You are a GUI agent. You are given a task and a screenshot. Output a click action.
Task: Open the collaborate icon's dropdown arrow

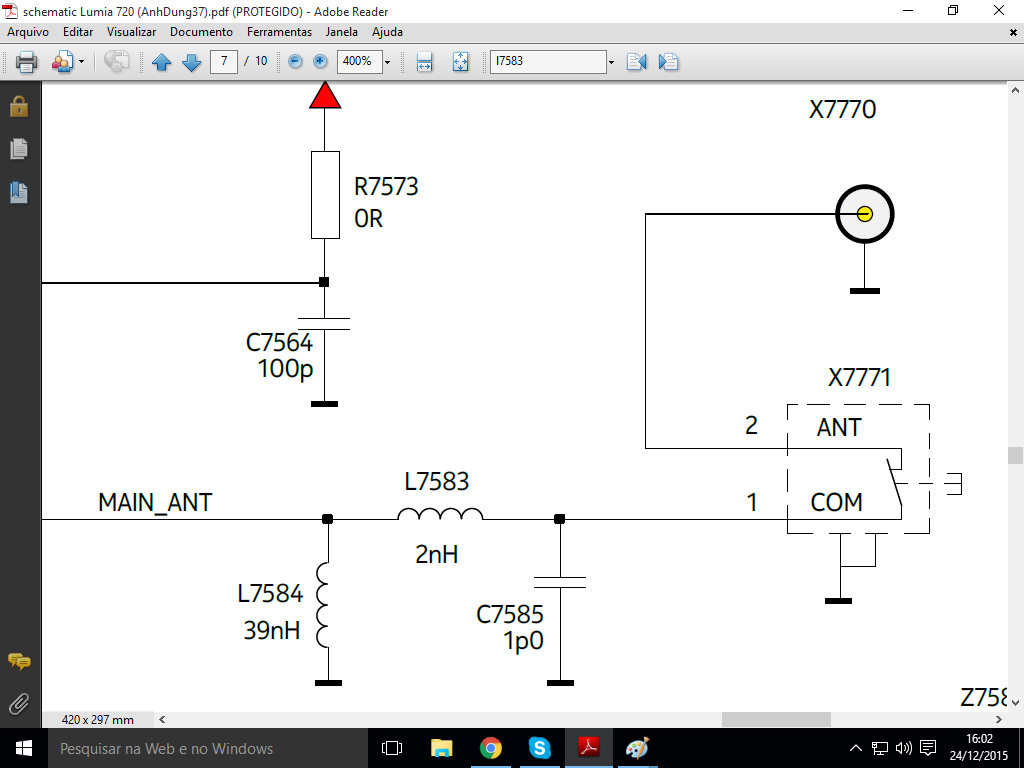coord(82,62)
